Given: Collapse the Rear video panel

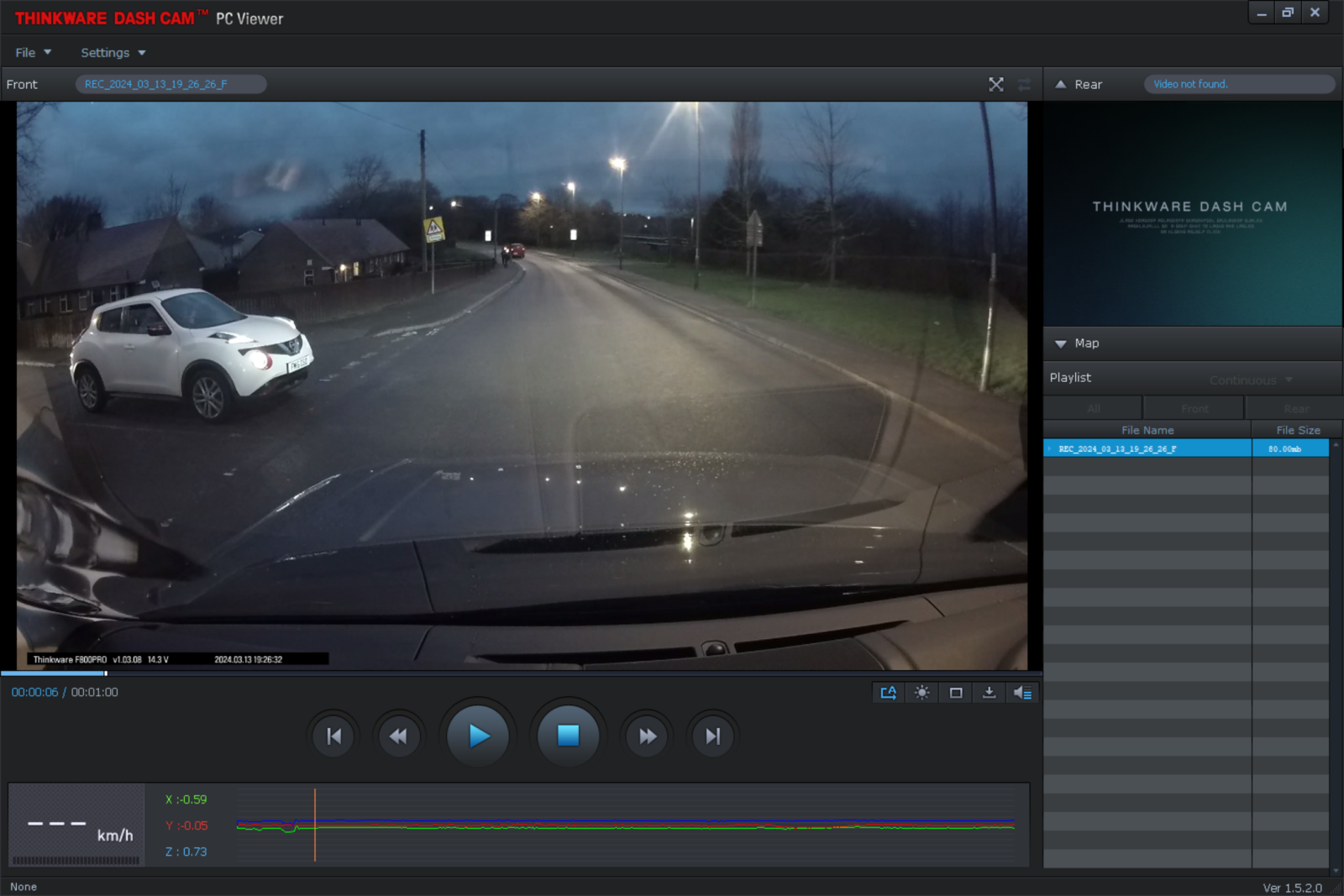Looking at the screenshot, I should coord(1061,84).
